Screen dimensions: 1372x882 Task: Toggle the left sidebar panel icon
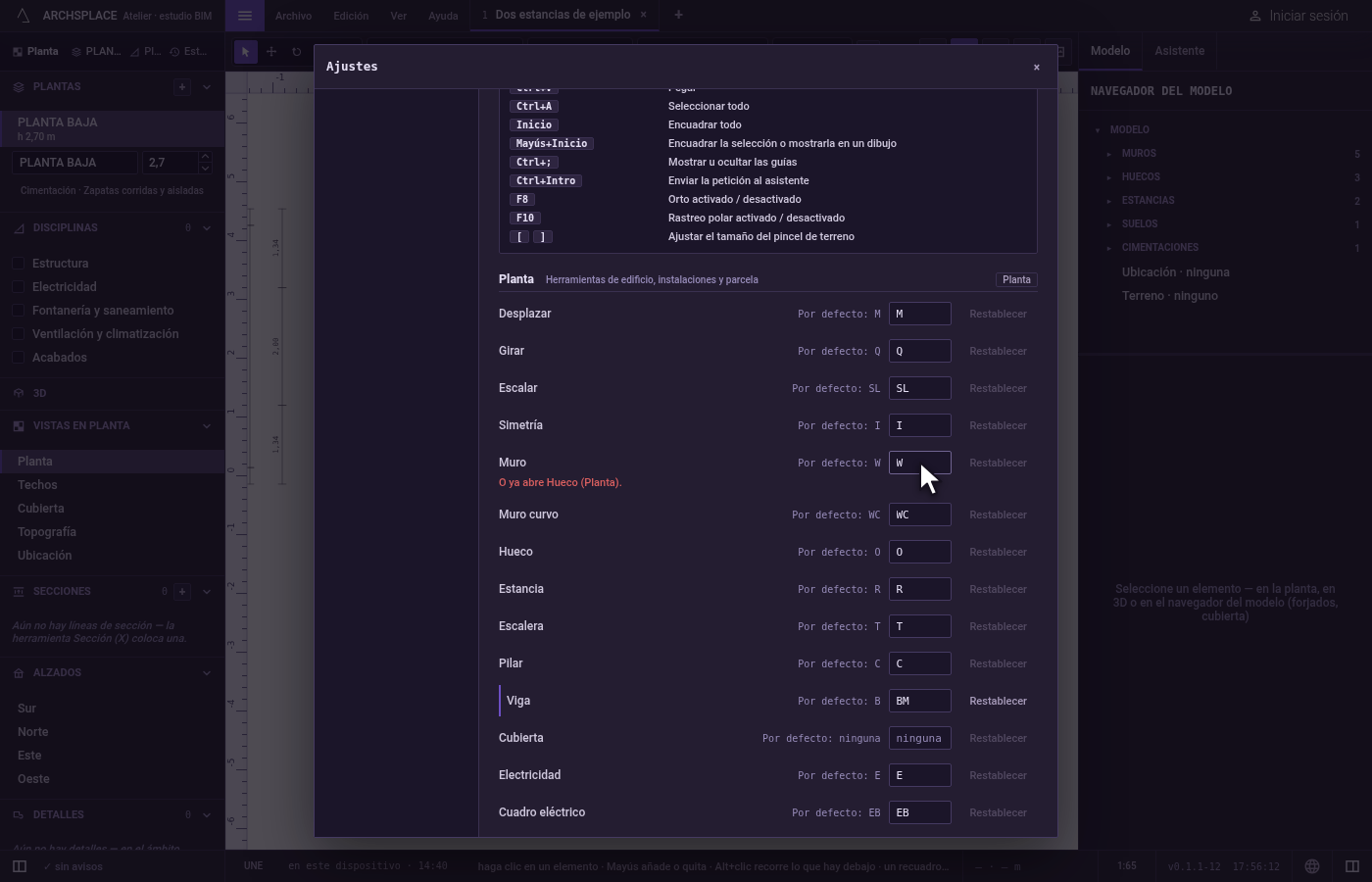19,866
